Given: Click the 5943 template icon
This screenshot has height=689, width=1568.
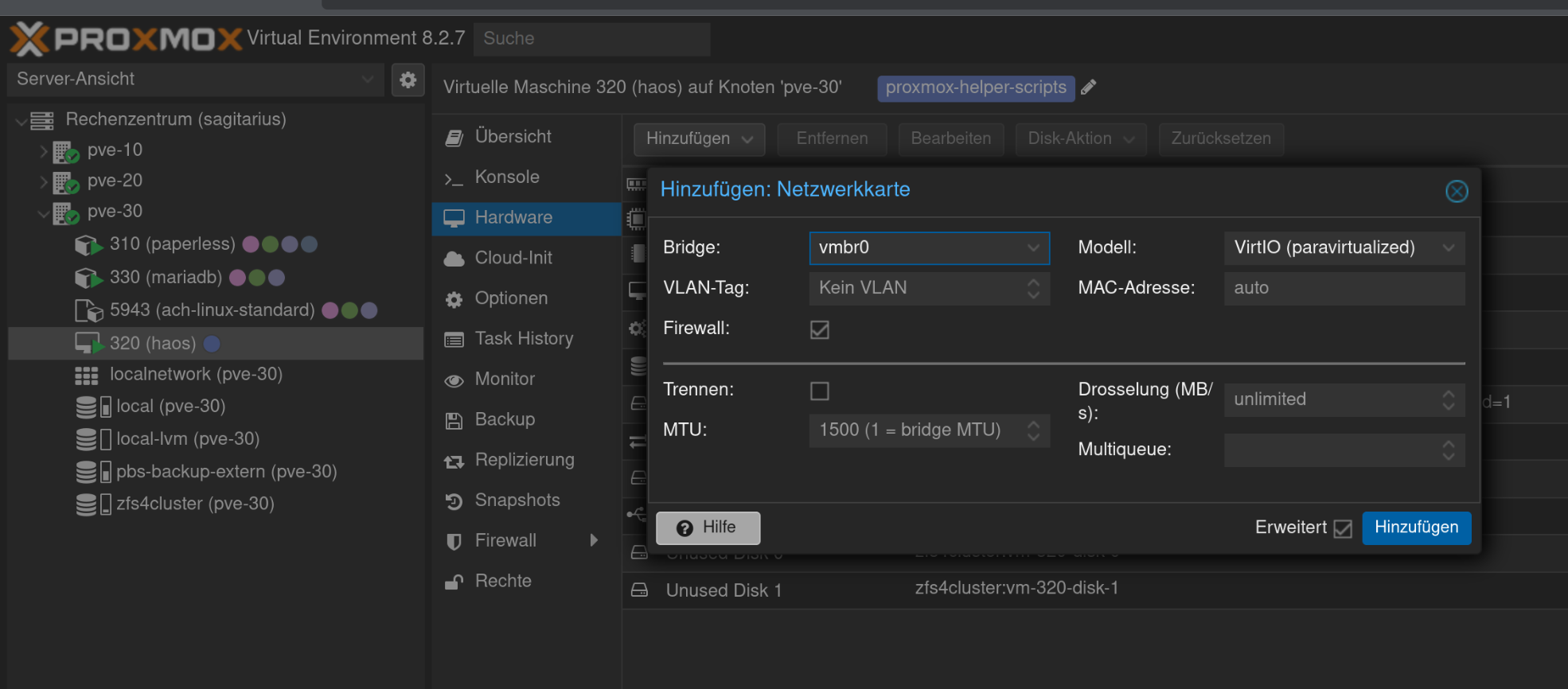Looking at the screenshot, I should coord(88,310).
